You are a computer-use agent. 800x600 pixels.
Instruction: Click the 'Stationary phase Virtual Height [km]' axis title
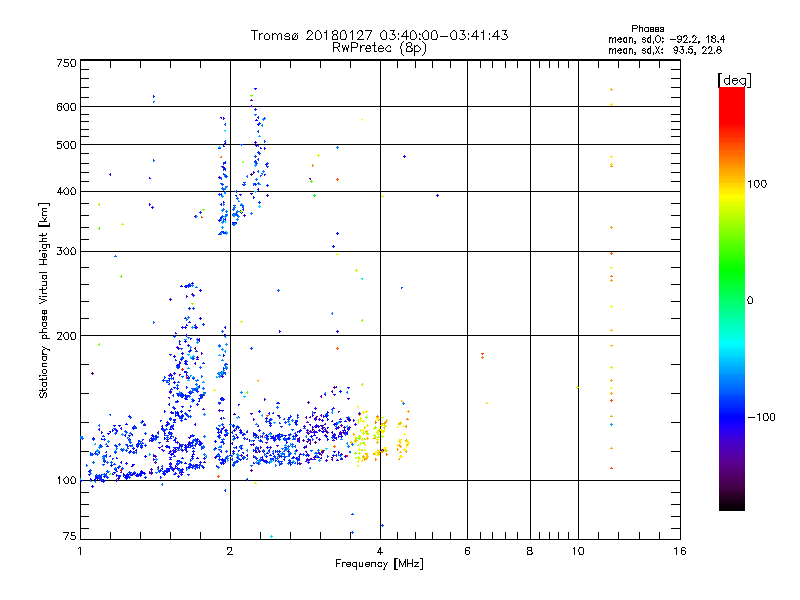44,301
